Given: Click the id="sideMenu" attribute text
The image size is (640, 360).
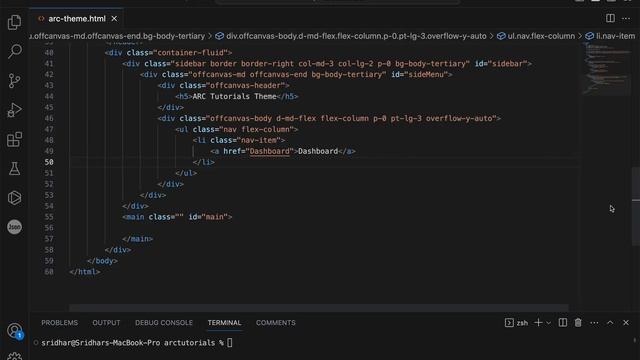Looking at the screenshot, I should pyautogui.click(x=419, y=75).
